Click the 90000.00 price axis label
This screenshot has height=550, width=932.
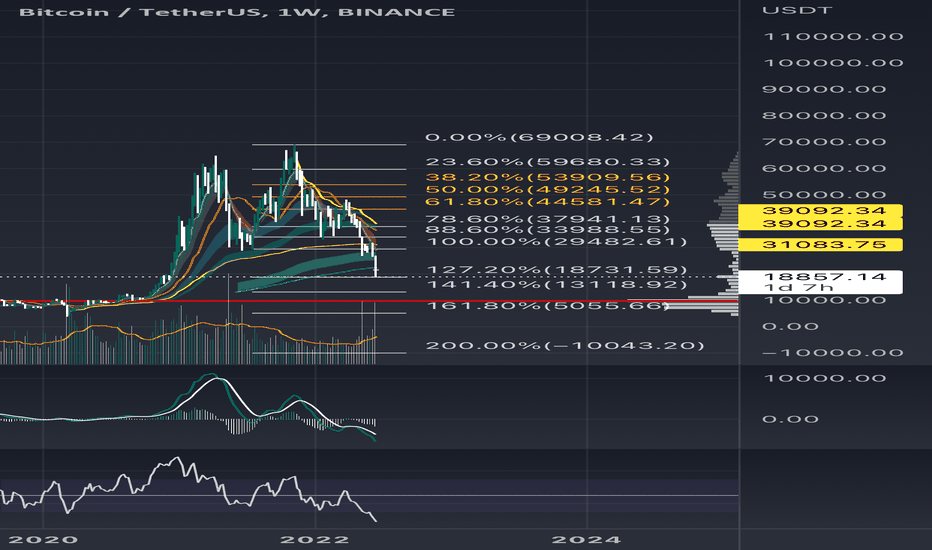click(824, 89)
